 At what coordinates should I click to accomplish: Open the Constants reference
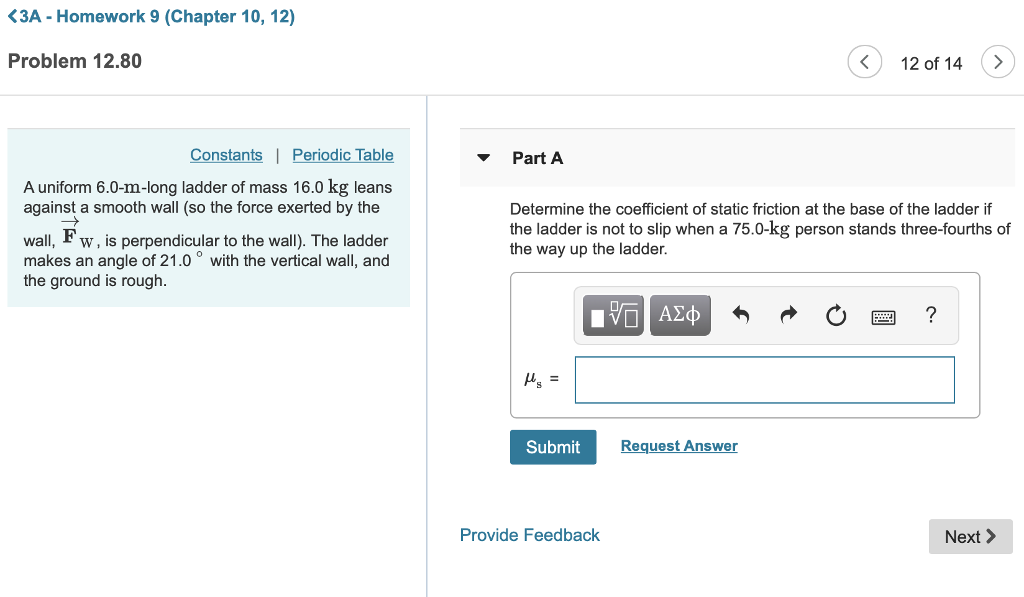[226, 155]
